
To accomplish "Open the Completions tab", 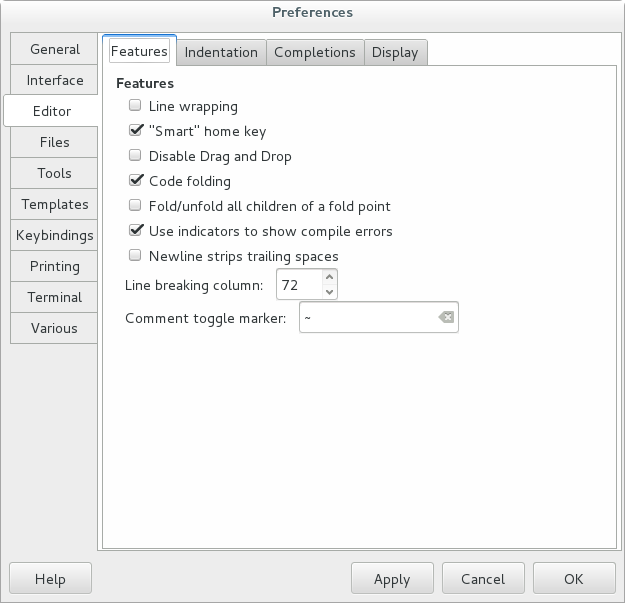I will [314, 52].
